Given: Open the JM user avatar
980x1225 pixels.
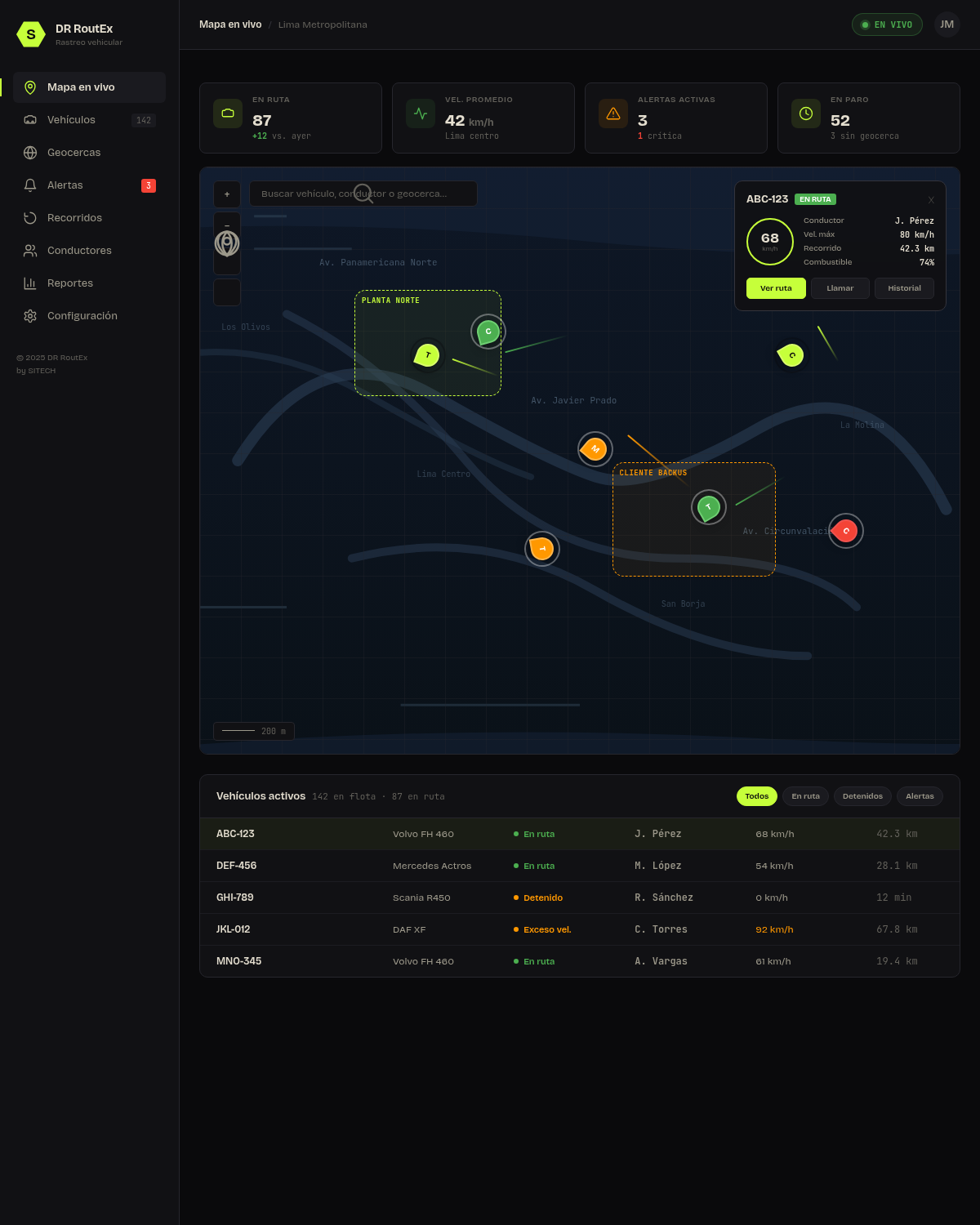Looking at the screenshot, I should [x=947, y=24].
